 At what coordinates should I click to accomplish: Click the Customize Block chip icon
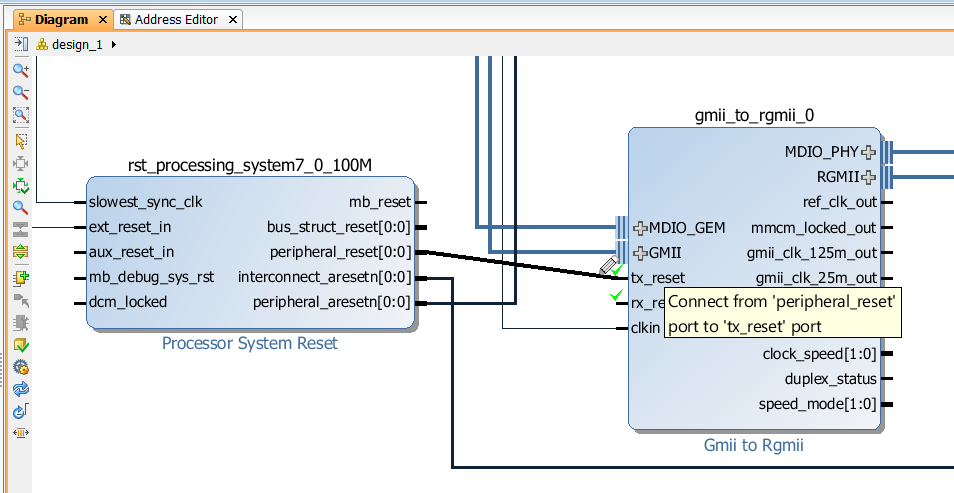(21, 323)
